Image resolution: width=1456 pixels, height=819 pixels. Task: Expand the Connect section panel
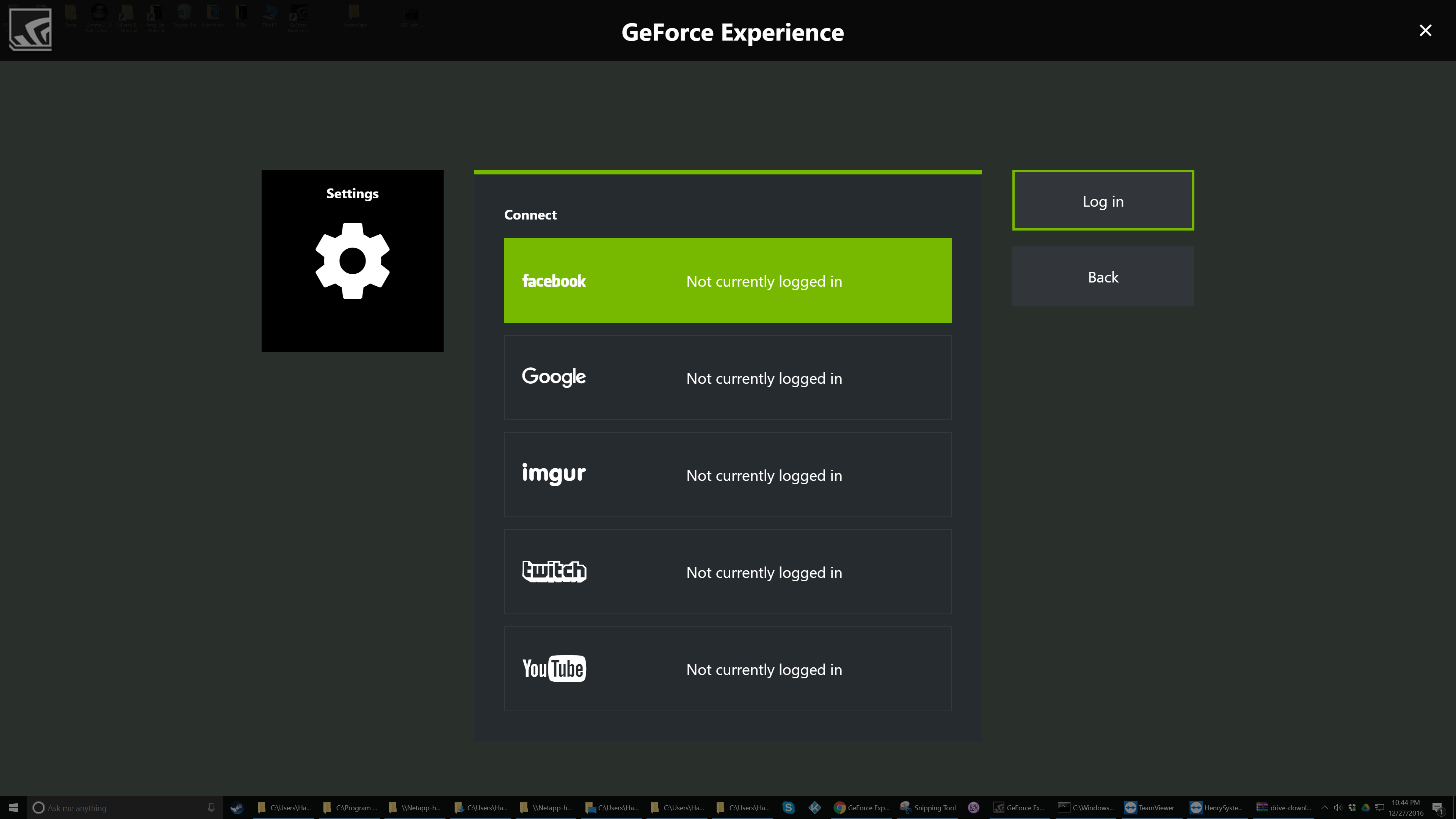531,214
